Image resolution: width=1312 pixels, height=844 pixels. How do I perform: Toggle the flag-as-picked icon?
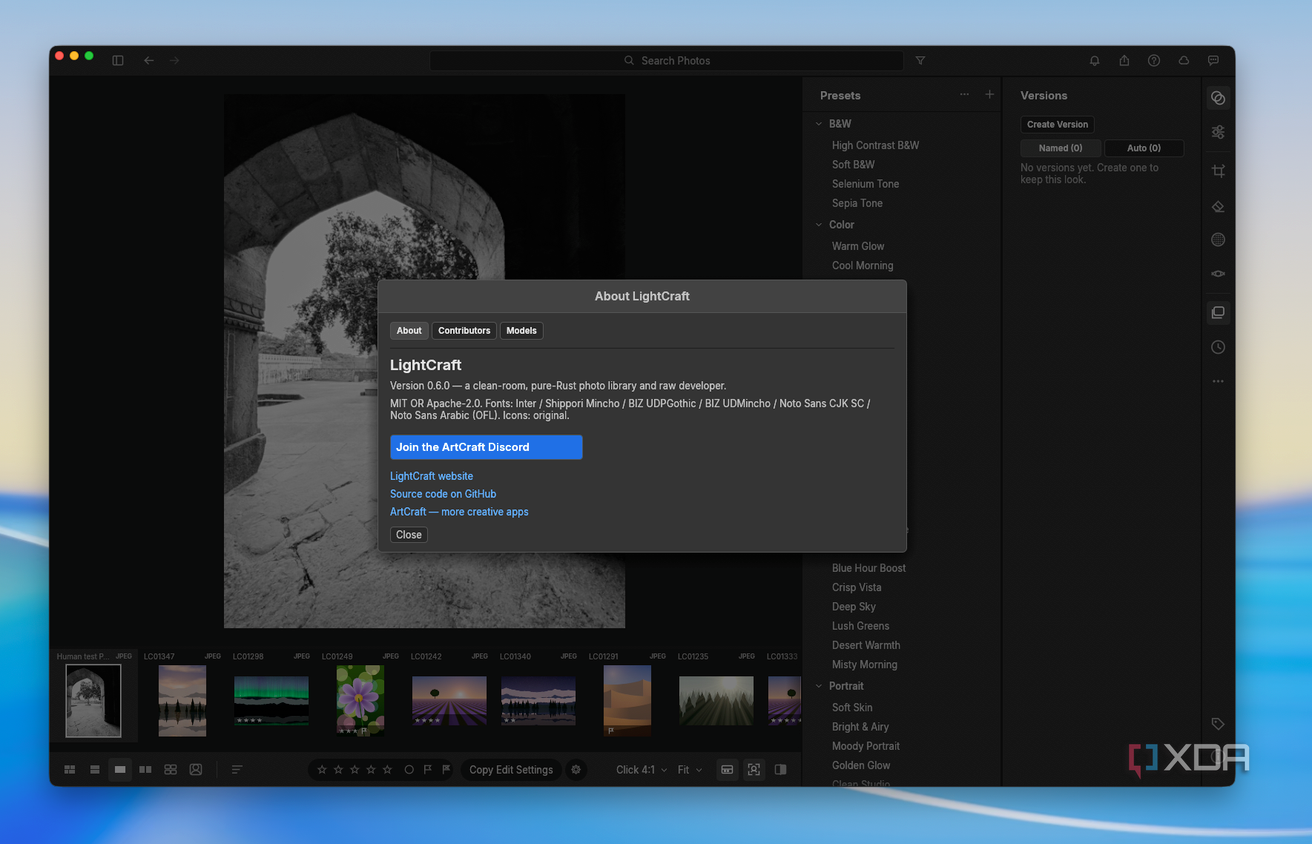pyautogui.click(x=427, y=770)
